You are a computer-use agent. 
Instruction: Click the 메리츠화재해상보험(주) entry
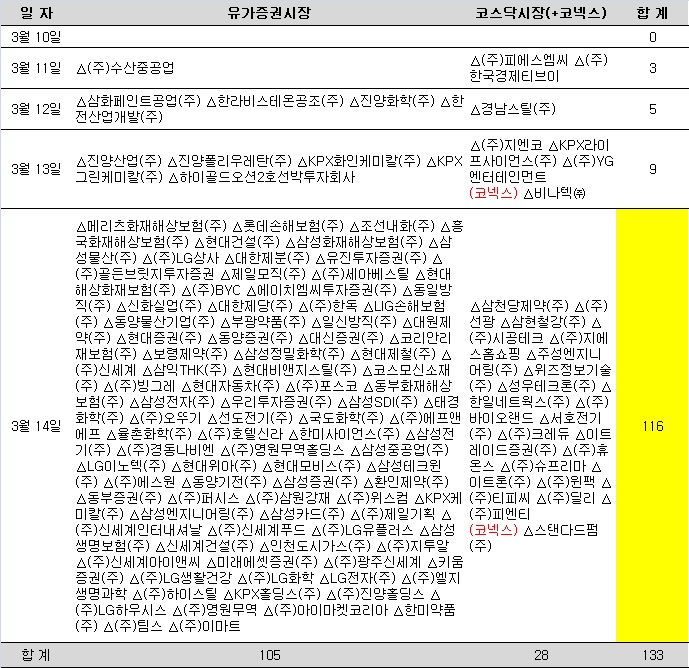pyautogui.click(x=151, y=226)
